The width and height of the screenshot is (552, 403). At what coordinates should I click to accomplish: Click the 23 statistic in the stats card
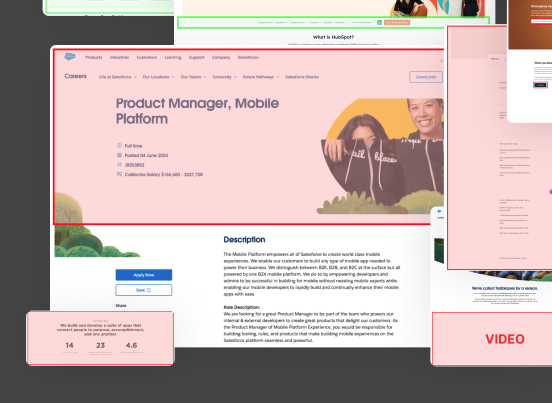[x=101, y=345]
